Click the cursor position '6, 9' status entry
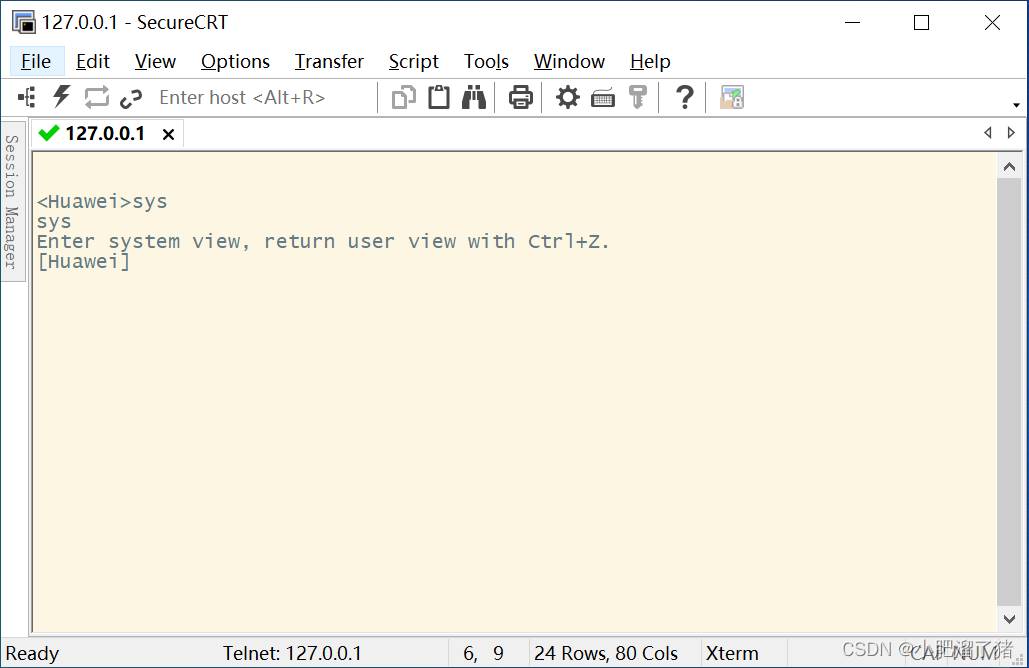The image size is (1029, 668). (484, 654)
